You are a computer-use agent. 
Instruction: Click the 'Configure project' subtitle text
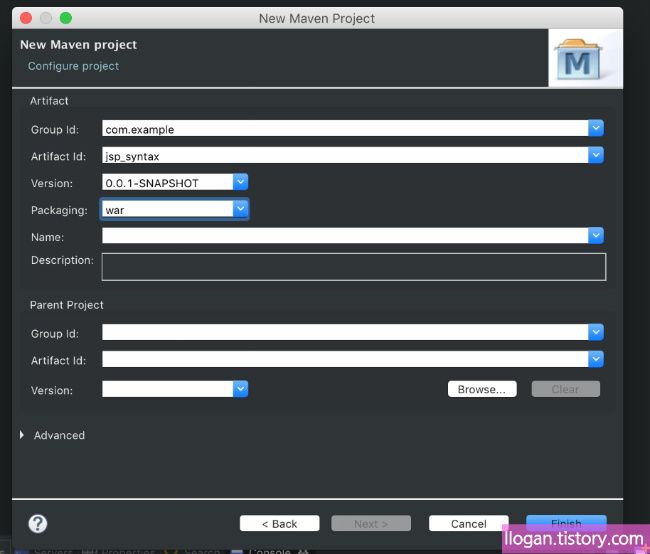(73, 66)
